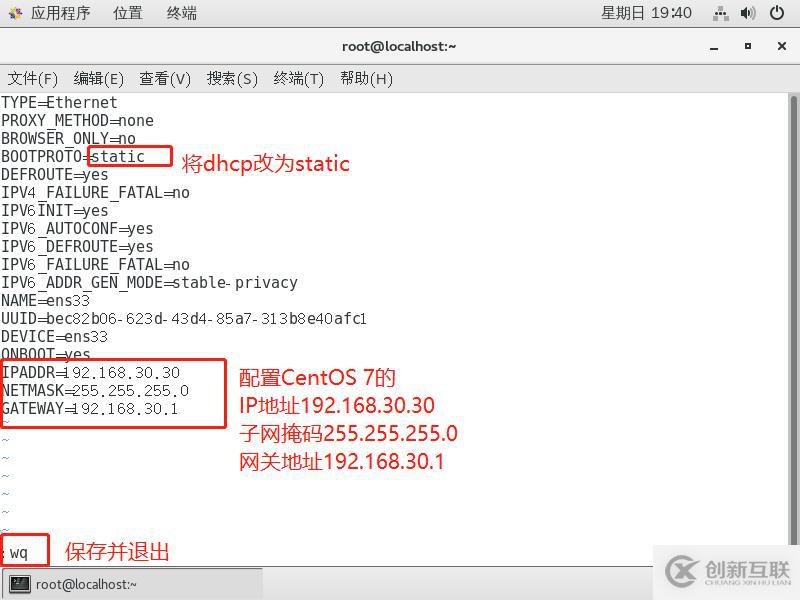Open the volume speaker icon

coord(747,13)
